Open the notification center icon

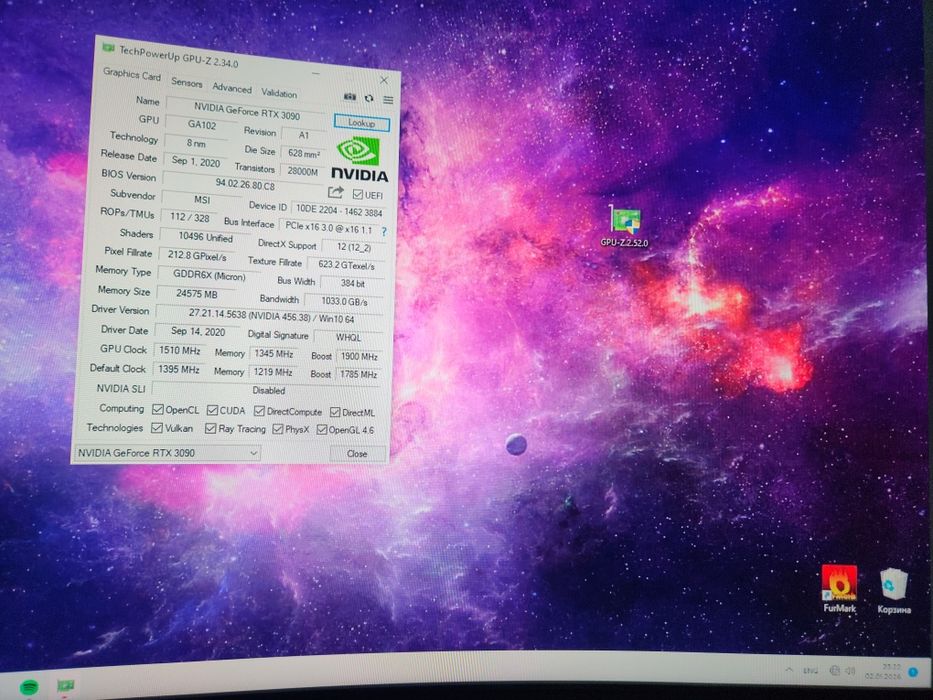[x=913, y=673]
